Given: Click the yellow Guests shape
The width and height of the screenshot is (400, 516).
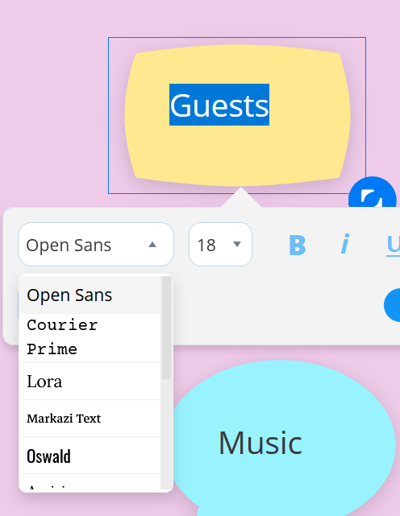Looking at the screenshot, I should point(237,115).
